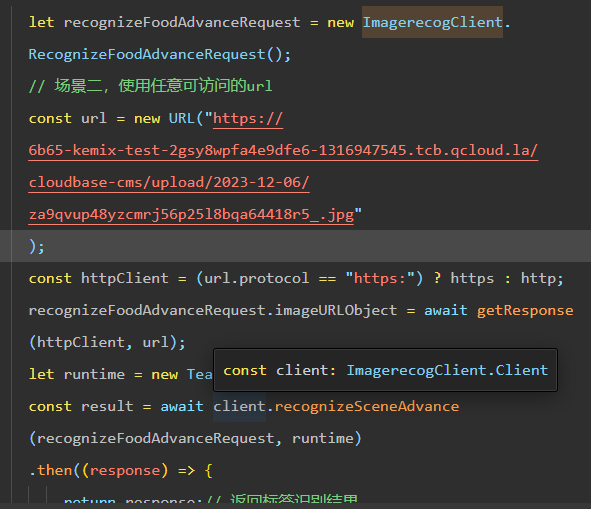Click the URL class name after new
Viewport: 591px width, 509px height.
[182, 119]
